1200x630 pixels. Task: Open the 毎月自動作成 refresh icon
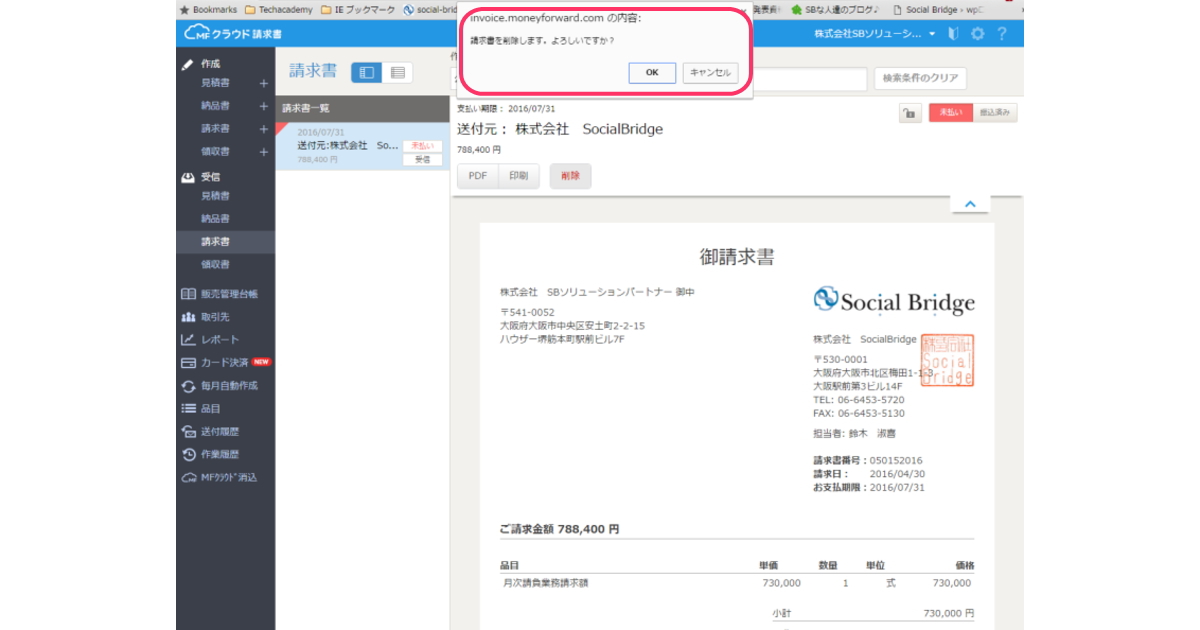coord(188,386)
